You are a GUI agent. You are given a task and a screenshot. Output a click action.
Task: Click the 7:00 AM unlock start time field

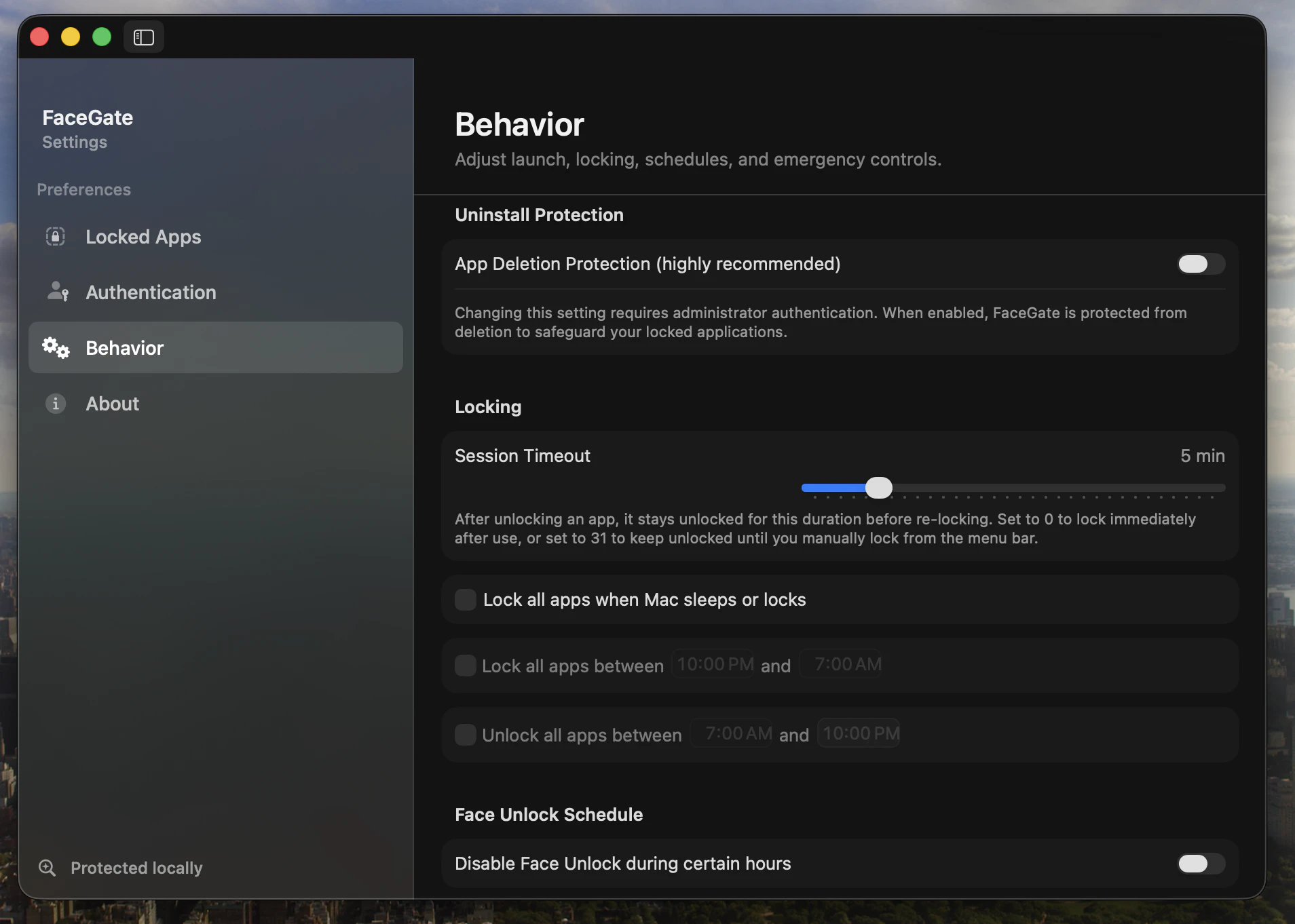[732, 733]
